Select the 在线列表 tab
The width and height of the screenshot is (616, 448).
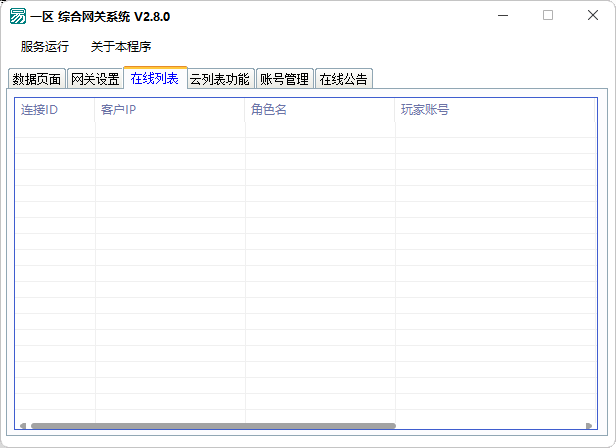pyautogui.click(x=155, y=78)
